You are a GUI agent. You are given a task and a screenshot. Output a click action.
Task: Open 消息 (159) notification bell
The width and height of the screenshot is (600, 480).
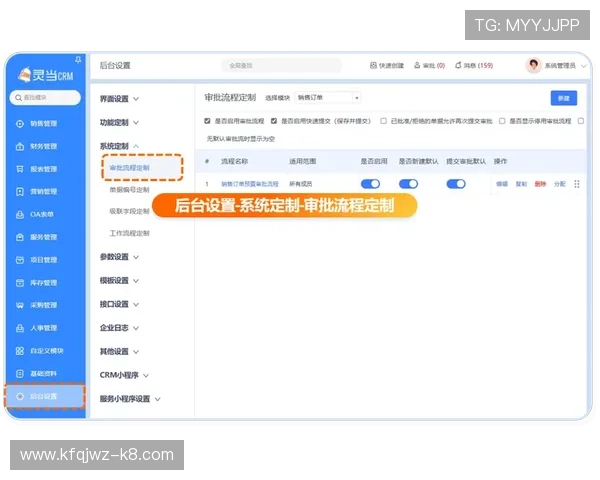458,65
